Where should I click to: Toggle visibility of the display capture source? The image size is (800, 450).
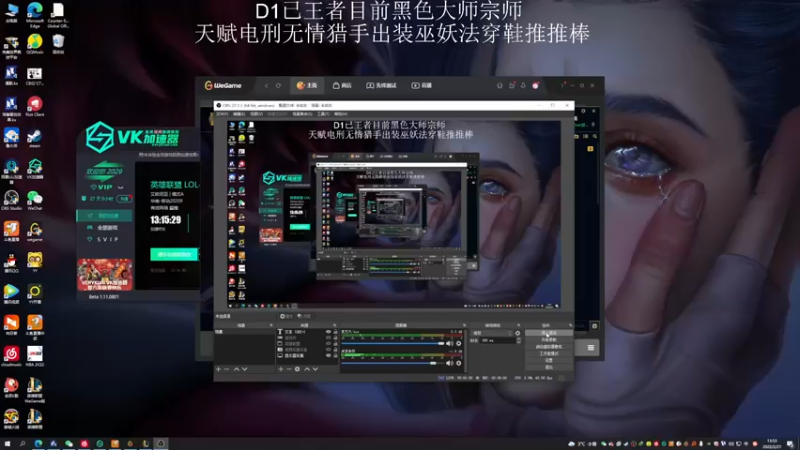point(328,355)
